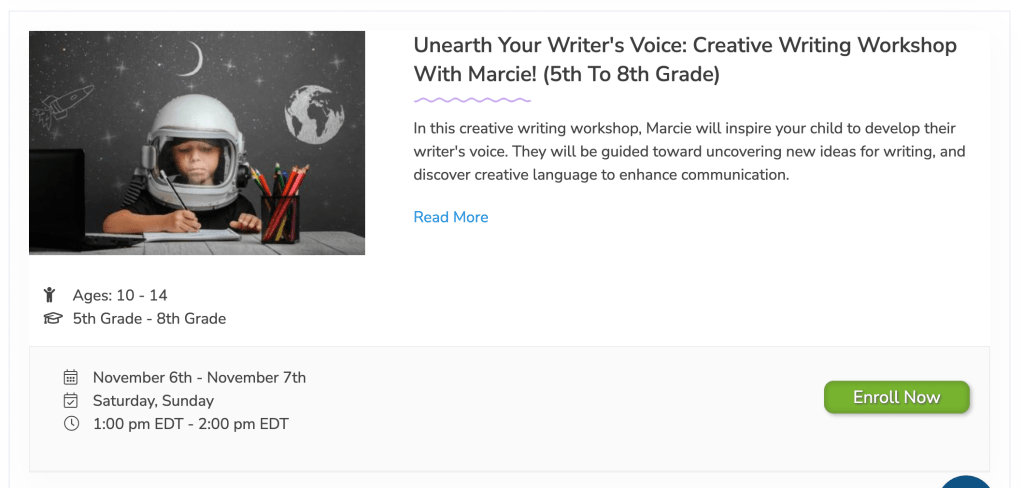Click the globe drawing in the workshop photo
This screenshot has height=488, width=1023.
tap(314, 112)
